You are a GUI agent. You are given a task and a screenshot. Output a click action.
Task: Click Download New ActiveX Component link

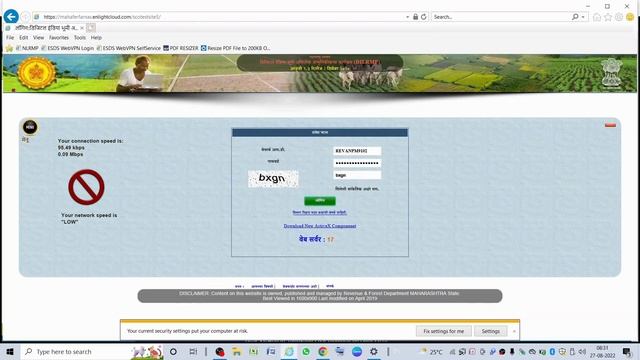[x=320, y=226]
